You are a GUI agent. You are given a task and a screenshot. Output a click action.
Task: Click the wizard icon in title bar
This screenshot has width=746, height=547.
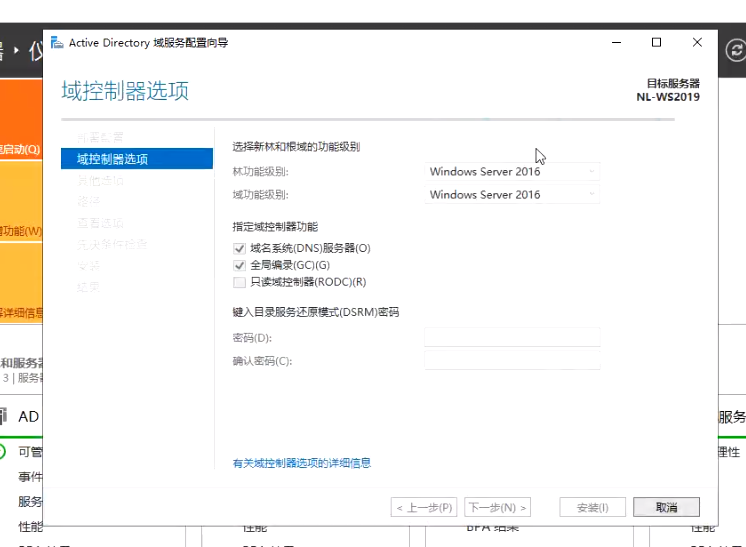coord(57,42)
